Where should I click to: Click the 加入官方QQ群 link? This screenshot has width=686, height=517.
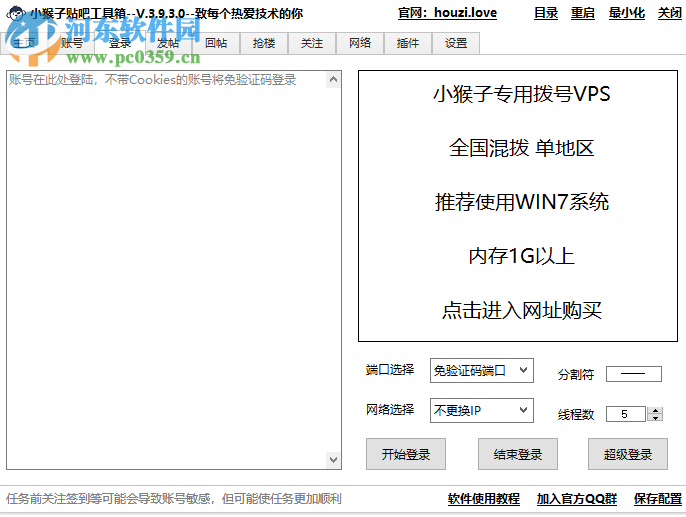[x=577, y=499]
